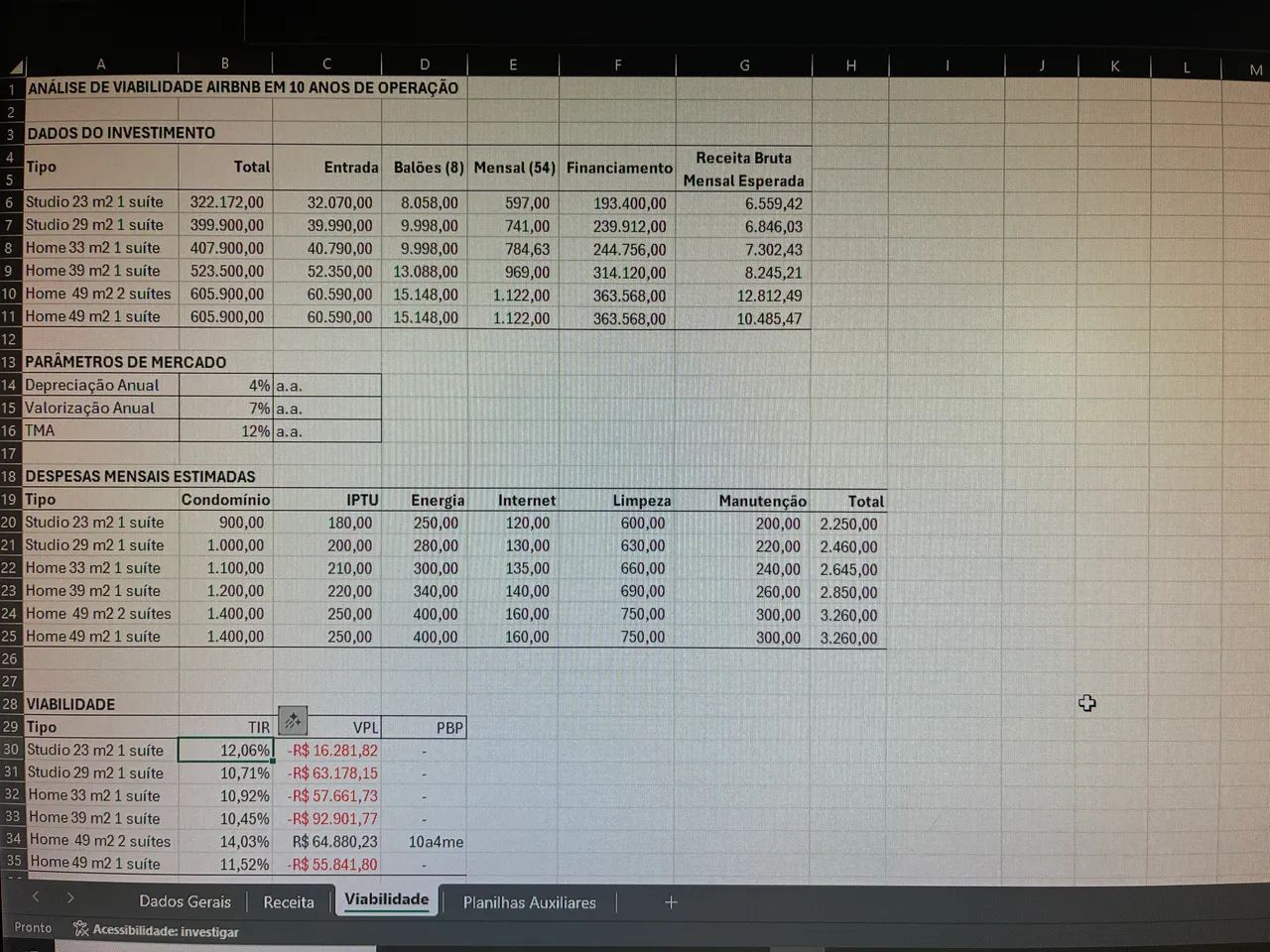Select the TIR value 14,03%
The height and width of the screenshot is (952, 1270).
[x=244, y=842]
